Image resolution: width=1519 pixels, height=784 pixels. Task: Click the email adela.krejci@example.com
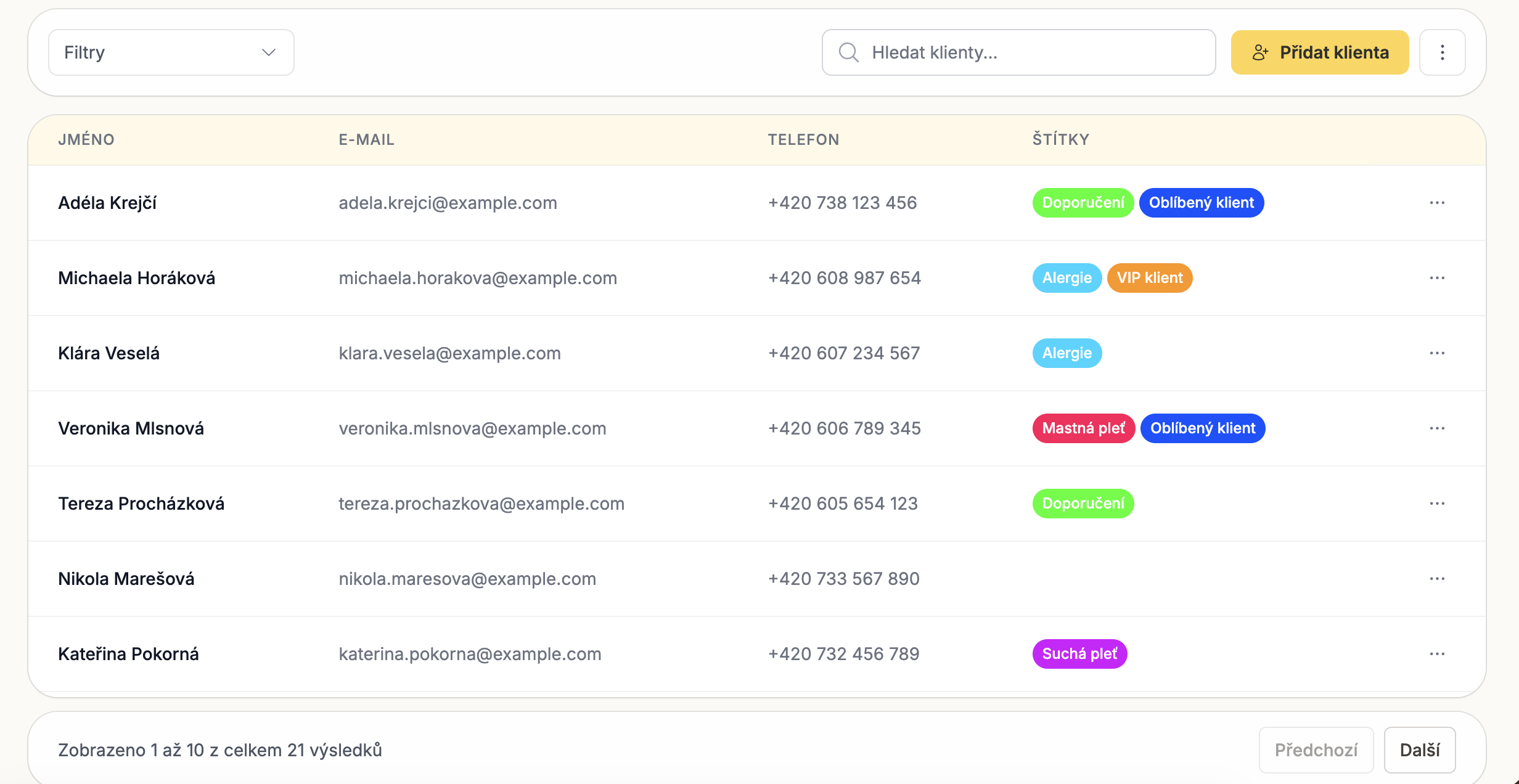coord(448,203)
